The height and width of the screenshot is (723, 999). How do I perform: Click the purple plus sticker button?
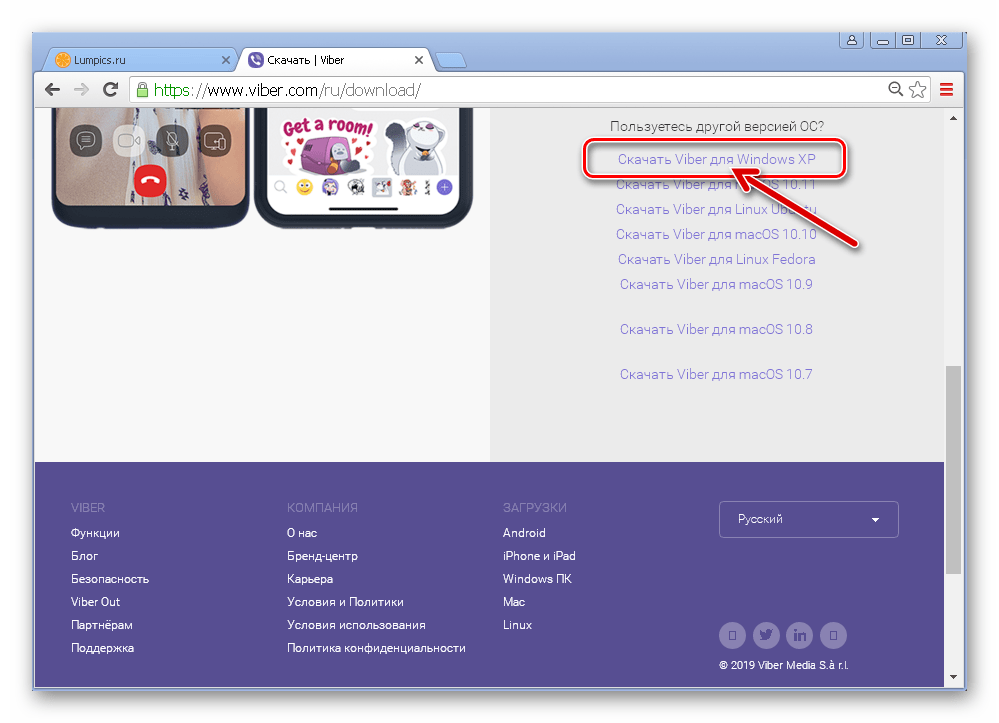[445, 187]
